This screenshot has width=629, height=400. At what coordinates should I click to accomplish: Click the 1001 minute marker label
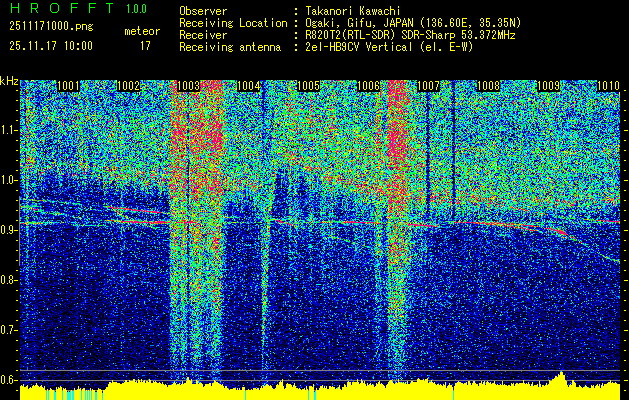tap(69, 86)
